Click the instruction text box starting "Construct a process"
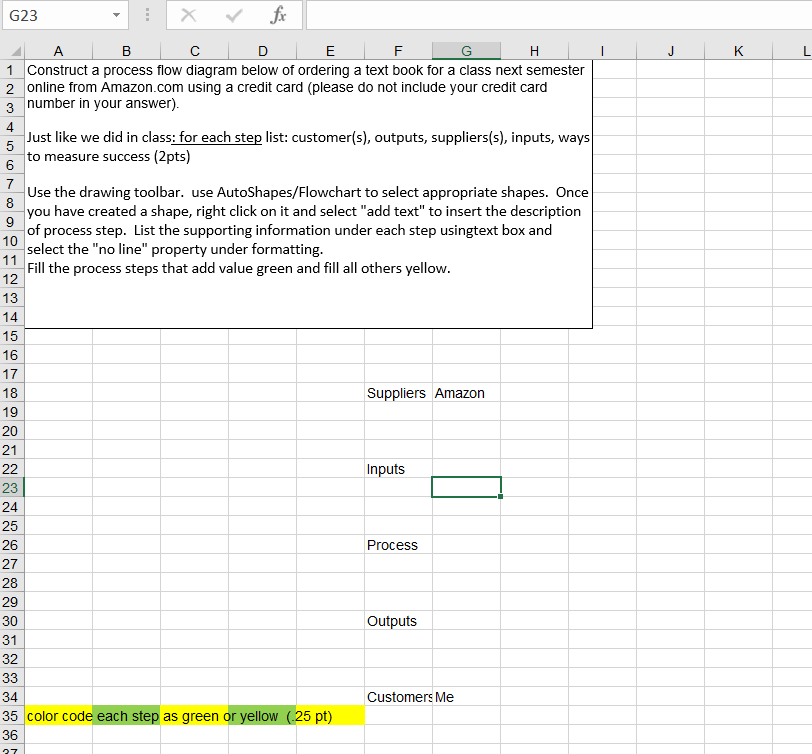Viewport: 812px width, 754px height. pos(309,194)
